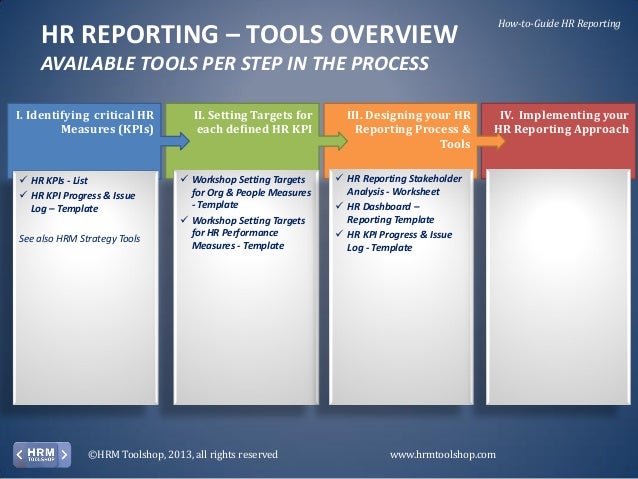Image resolution: width=638 pixels, height=479 pixels.
Task: Click the '©HRM Toolshop, 2013, all rights reserved' text
Action: 183,455
